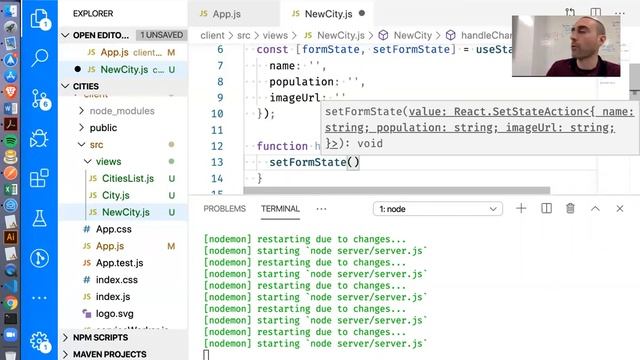The image size is (640, 360).
Task: Open the Extensions view
Action: (39, 178)
